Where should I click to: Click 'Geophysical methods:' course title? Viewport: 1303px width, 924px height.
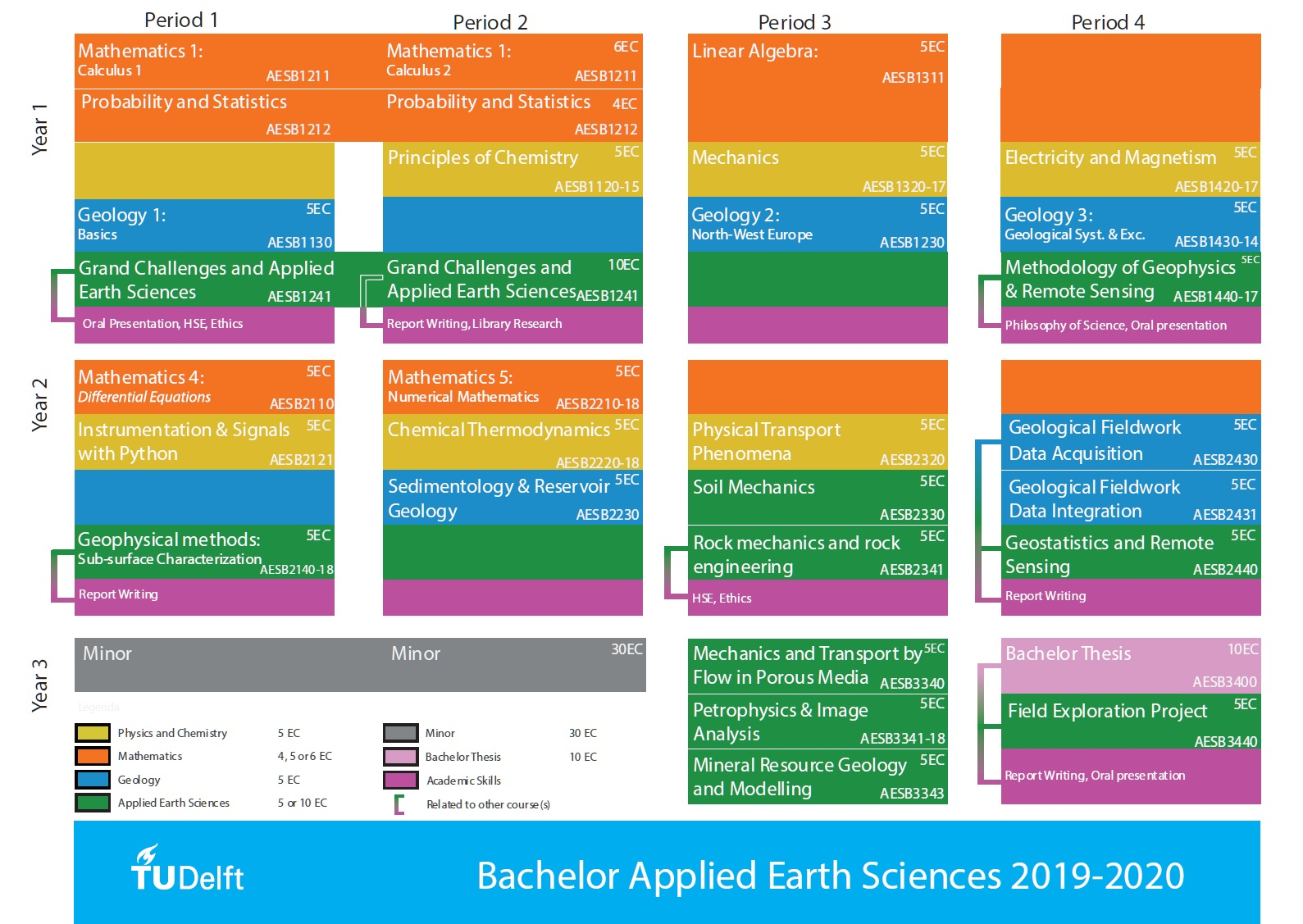click(x=169, y=539)
